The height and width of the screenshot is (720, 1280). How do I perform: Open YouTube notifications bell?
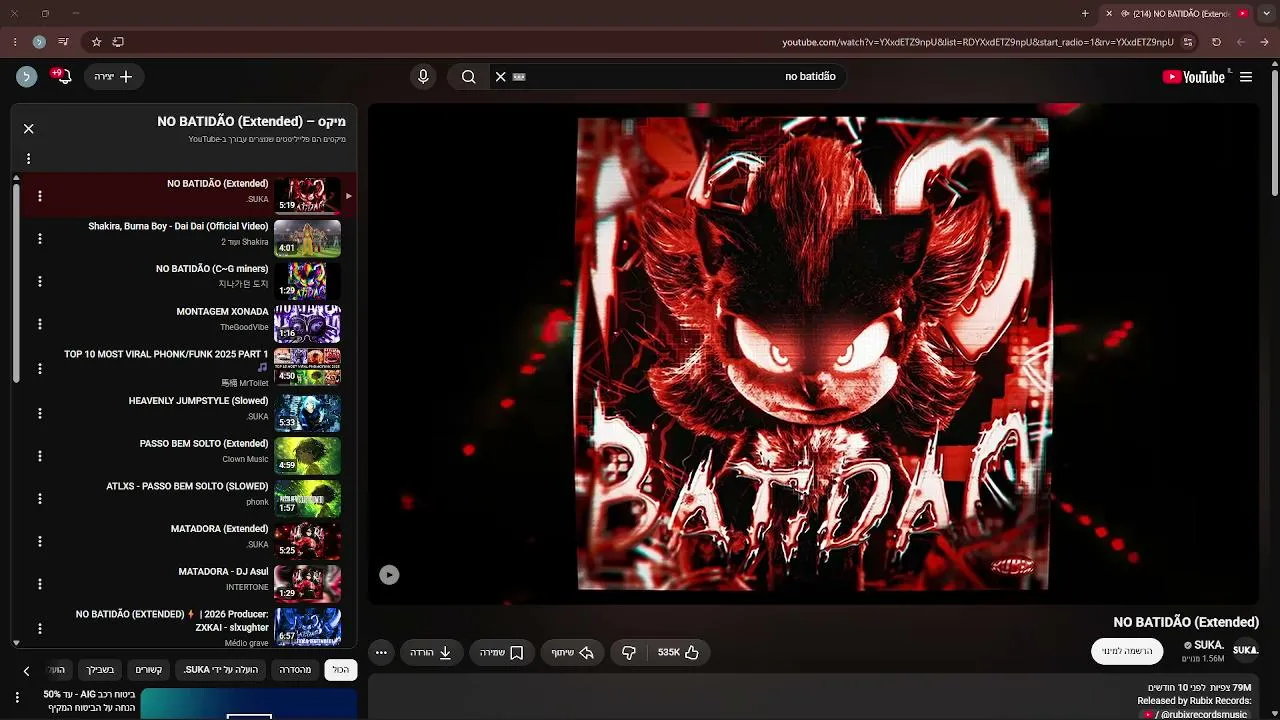tap(64, 77)
